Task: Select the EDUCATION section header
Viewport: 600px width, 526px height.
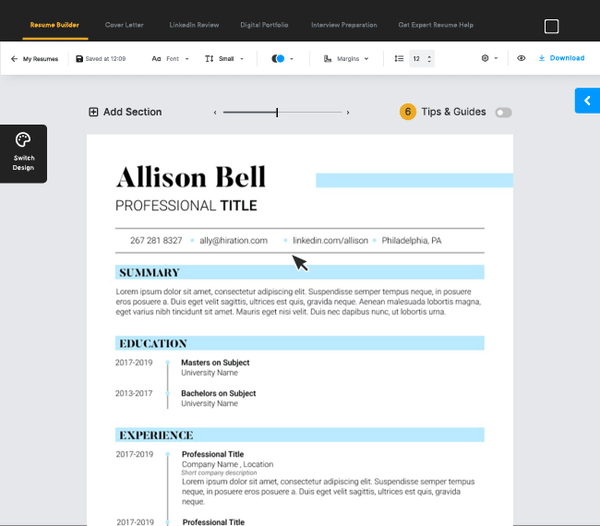Action: coord(300,343)
